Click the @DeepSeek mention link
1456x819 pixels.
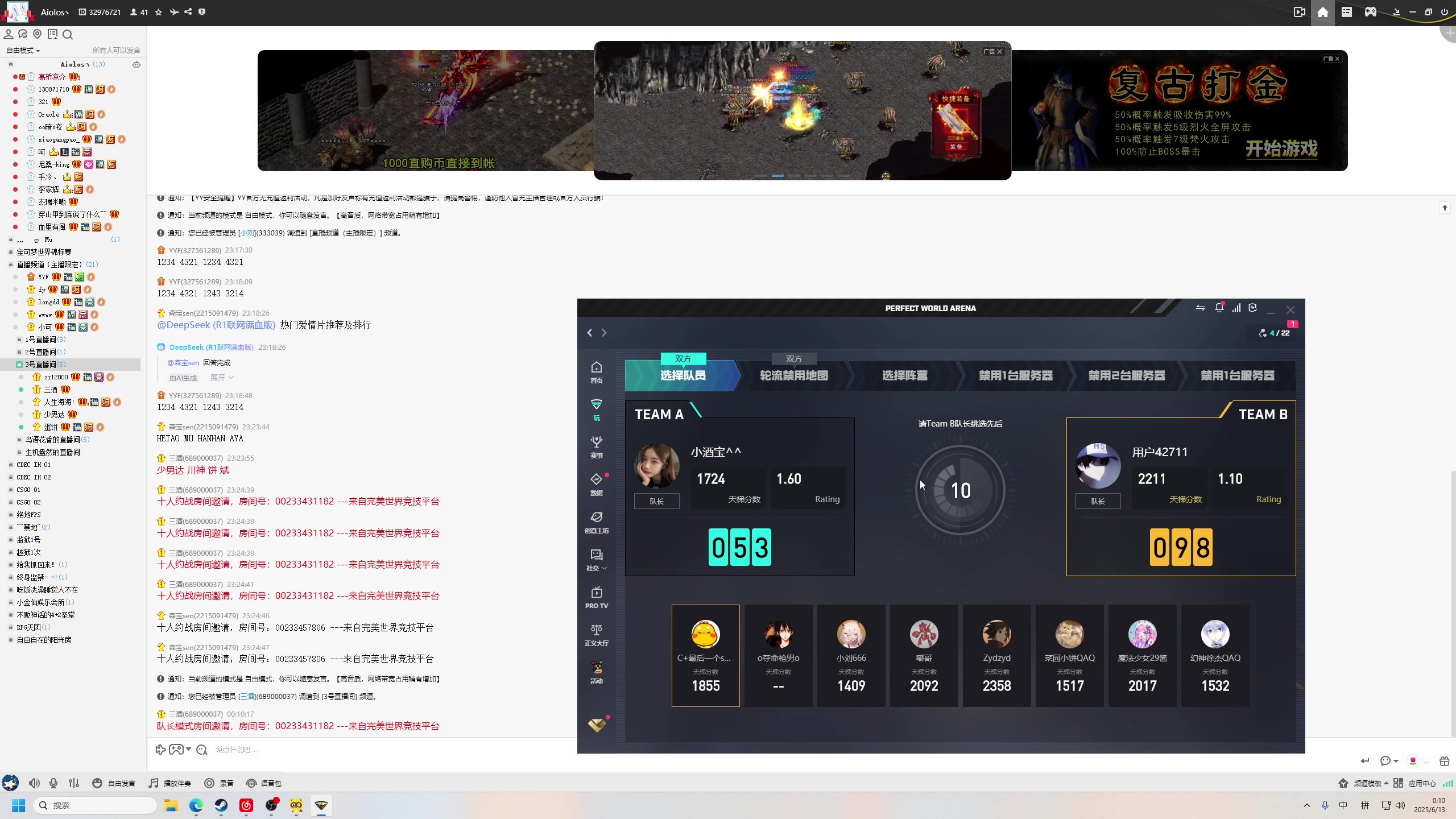tap(216, 325)
